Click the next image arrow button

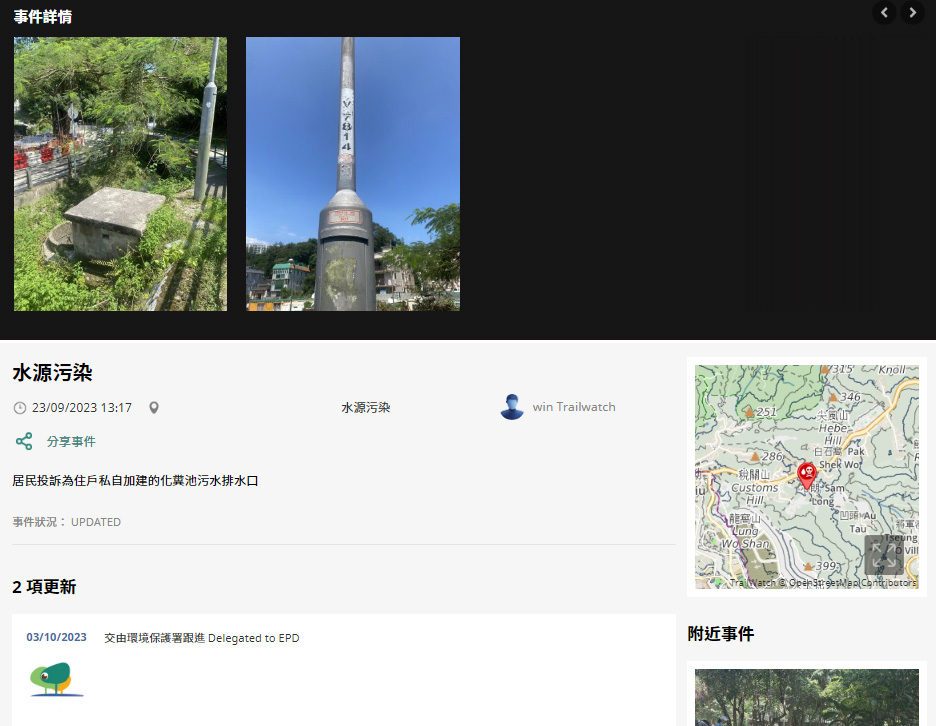pyautogui.click(x=912, y=12)
